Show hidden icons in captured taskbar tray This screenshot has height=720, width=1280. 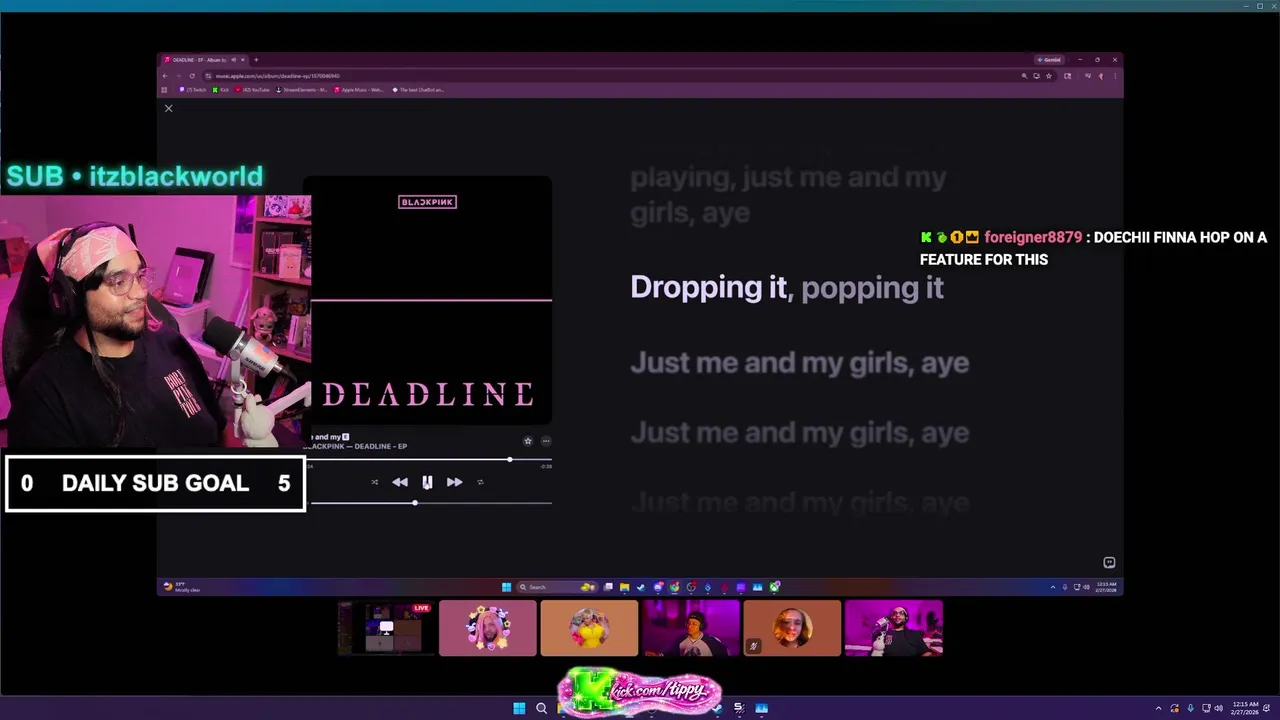point(1052,587)
